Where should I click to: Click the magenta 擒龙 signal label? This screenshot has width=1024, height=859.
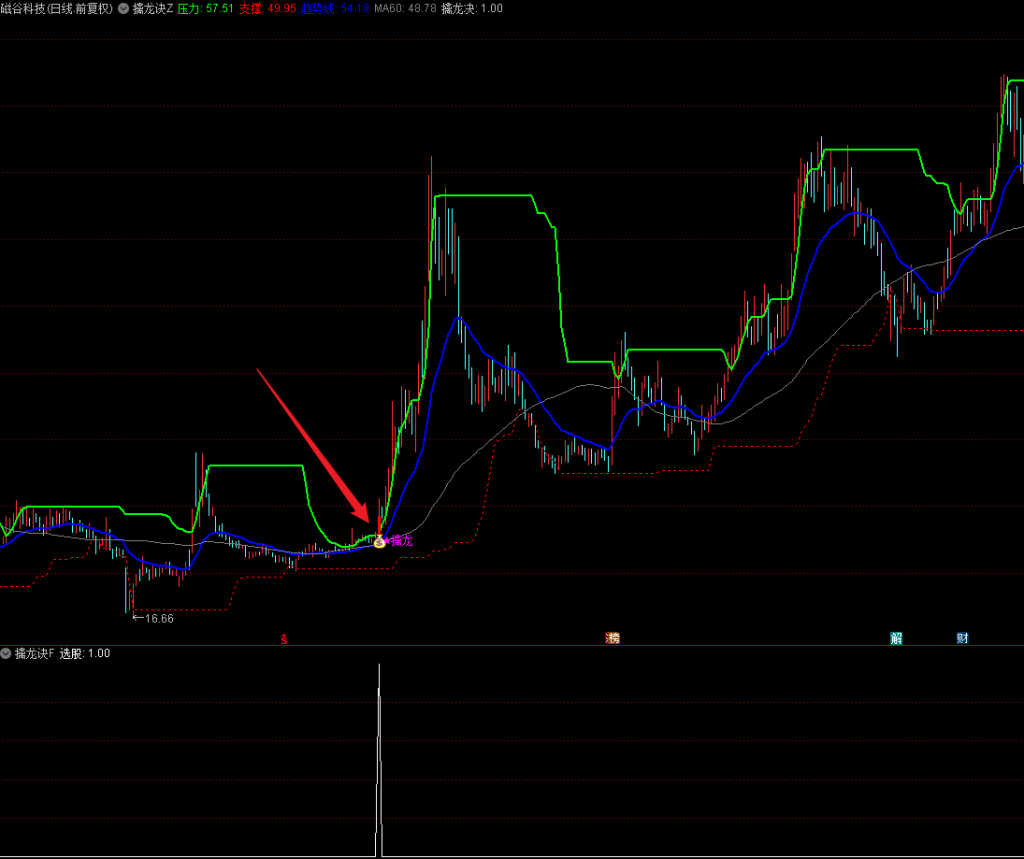pos(402,541)
